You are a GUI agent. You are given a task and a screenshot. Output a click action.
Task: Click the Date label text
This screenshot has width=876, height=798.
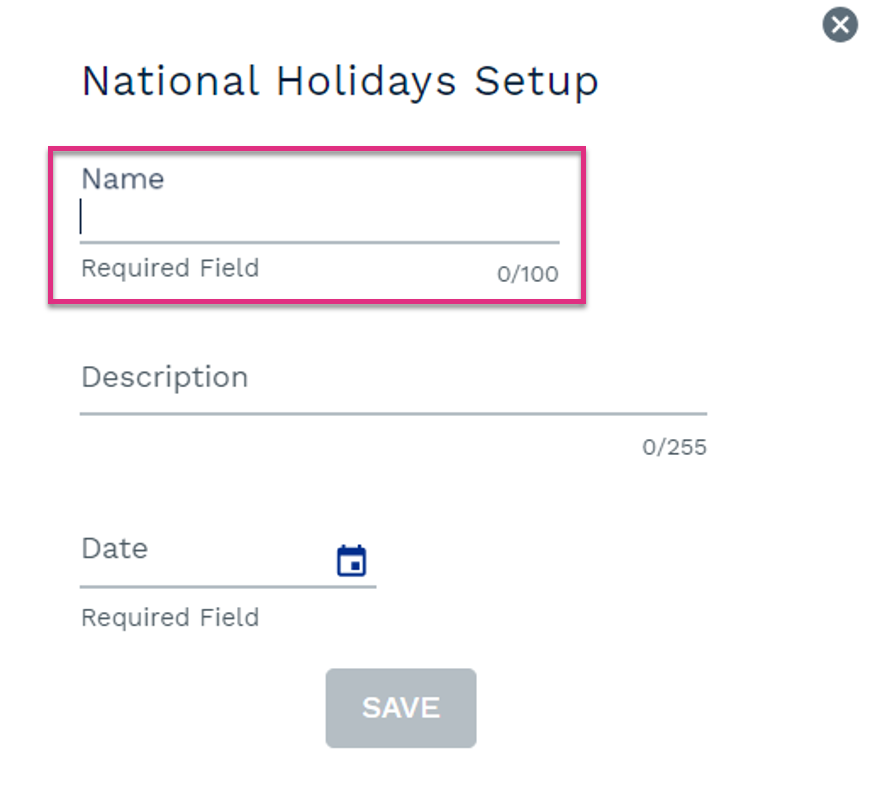(115, 548)
